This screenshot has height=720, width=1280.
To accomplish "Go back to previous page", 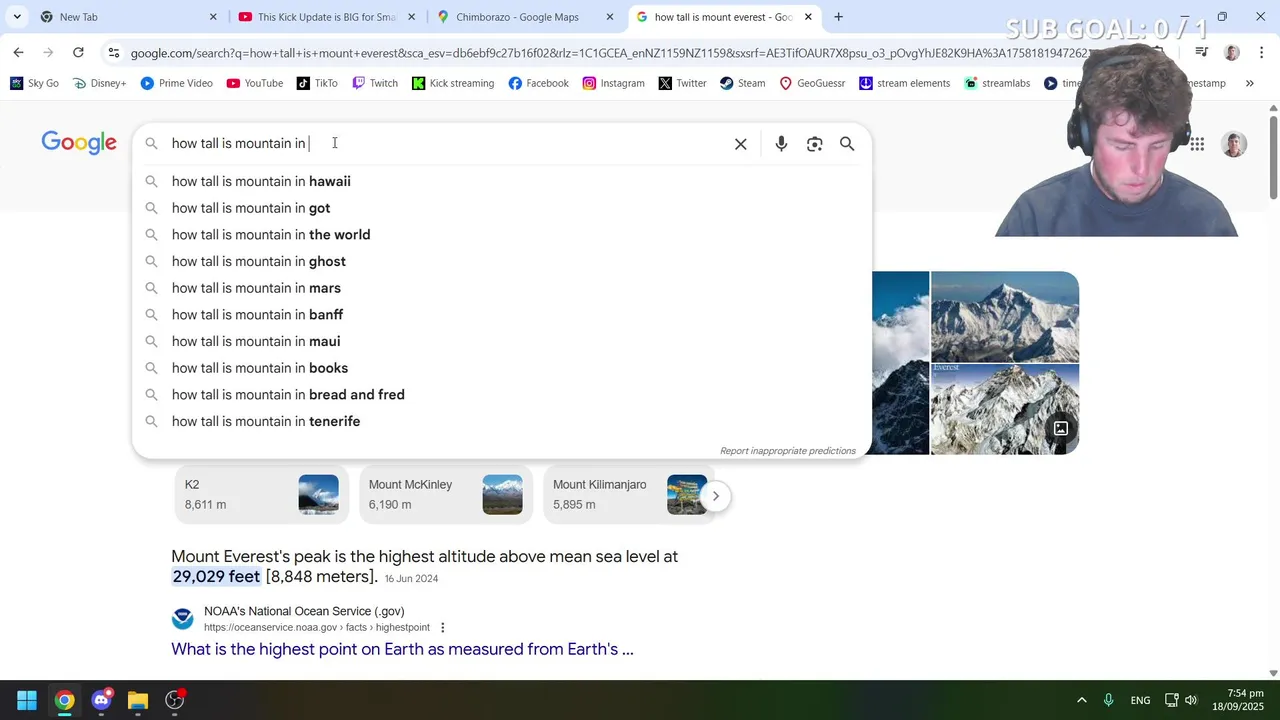I will click(x=18, y=52).
